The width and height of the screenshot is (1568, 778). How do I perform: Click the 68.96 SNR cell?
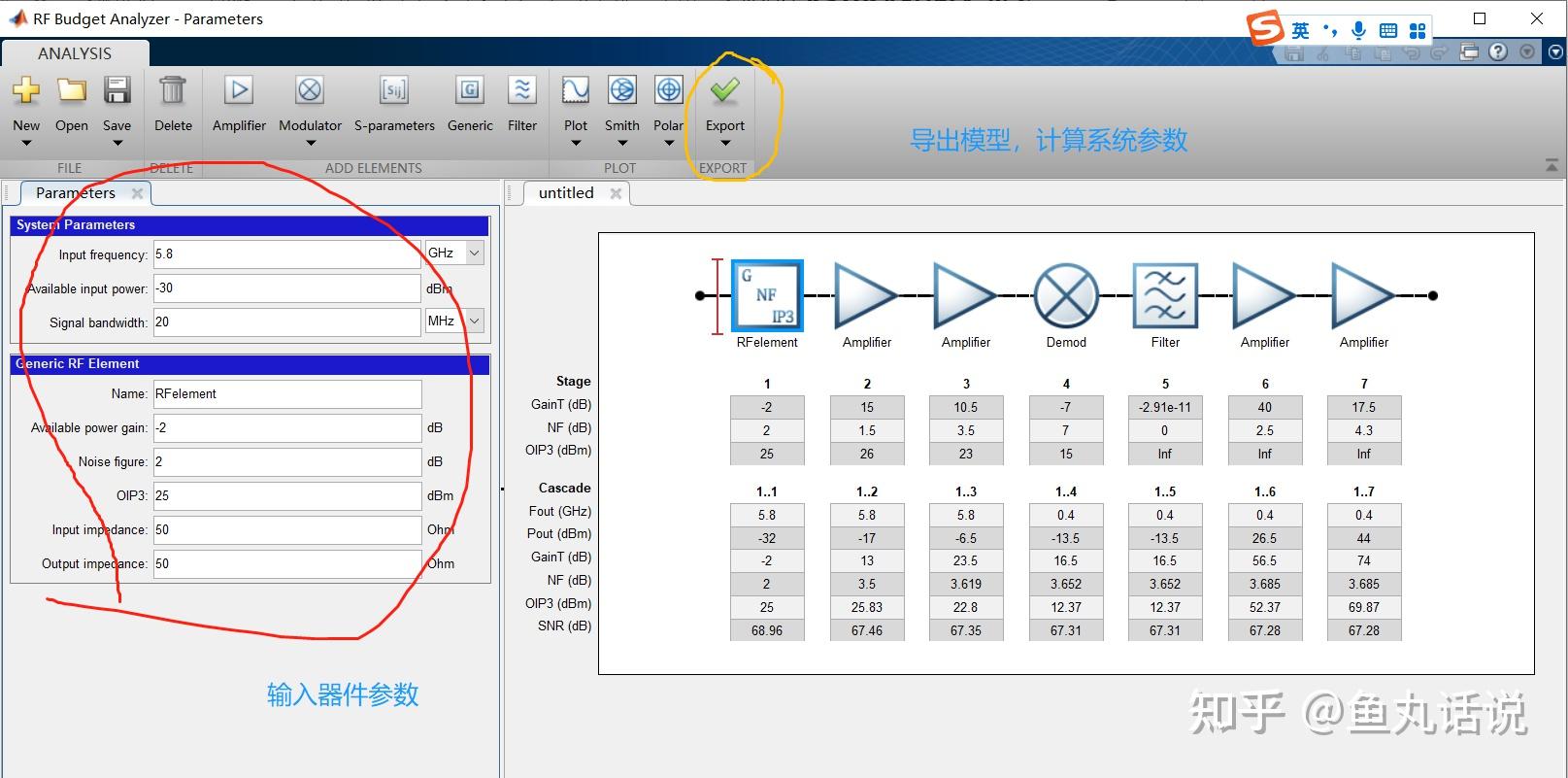click(767, 630)
